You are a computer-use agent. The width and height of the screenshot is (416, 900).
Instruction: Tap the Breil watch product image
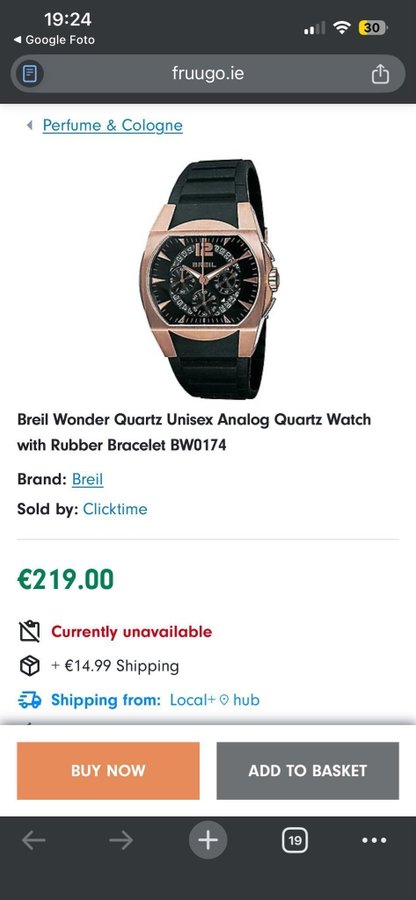pos(209,279)
